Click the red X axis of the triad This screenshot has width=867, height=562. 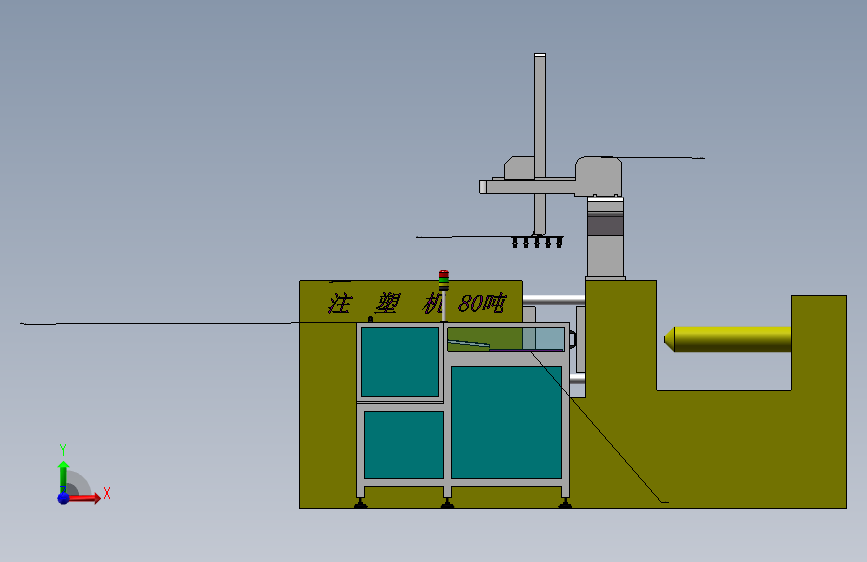point(84,498)
